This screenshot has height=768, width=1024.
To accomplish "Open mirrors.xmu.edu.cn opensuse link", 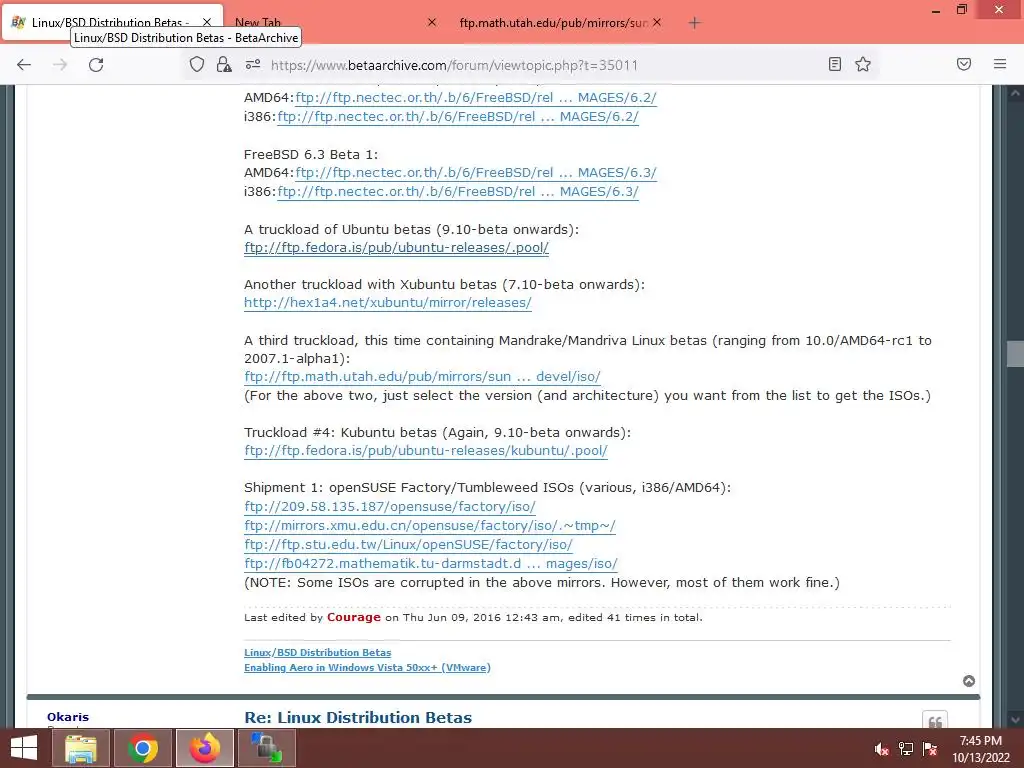I will (x=430, y=525).
